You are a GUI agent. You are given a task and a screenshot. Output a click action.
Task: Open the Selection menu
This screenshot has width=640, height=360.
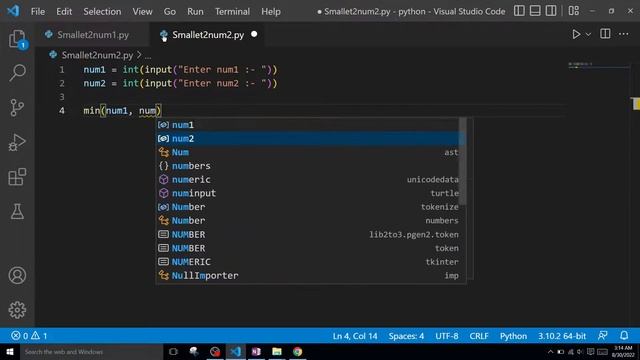(x=102, y=11)
